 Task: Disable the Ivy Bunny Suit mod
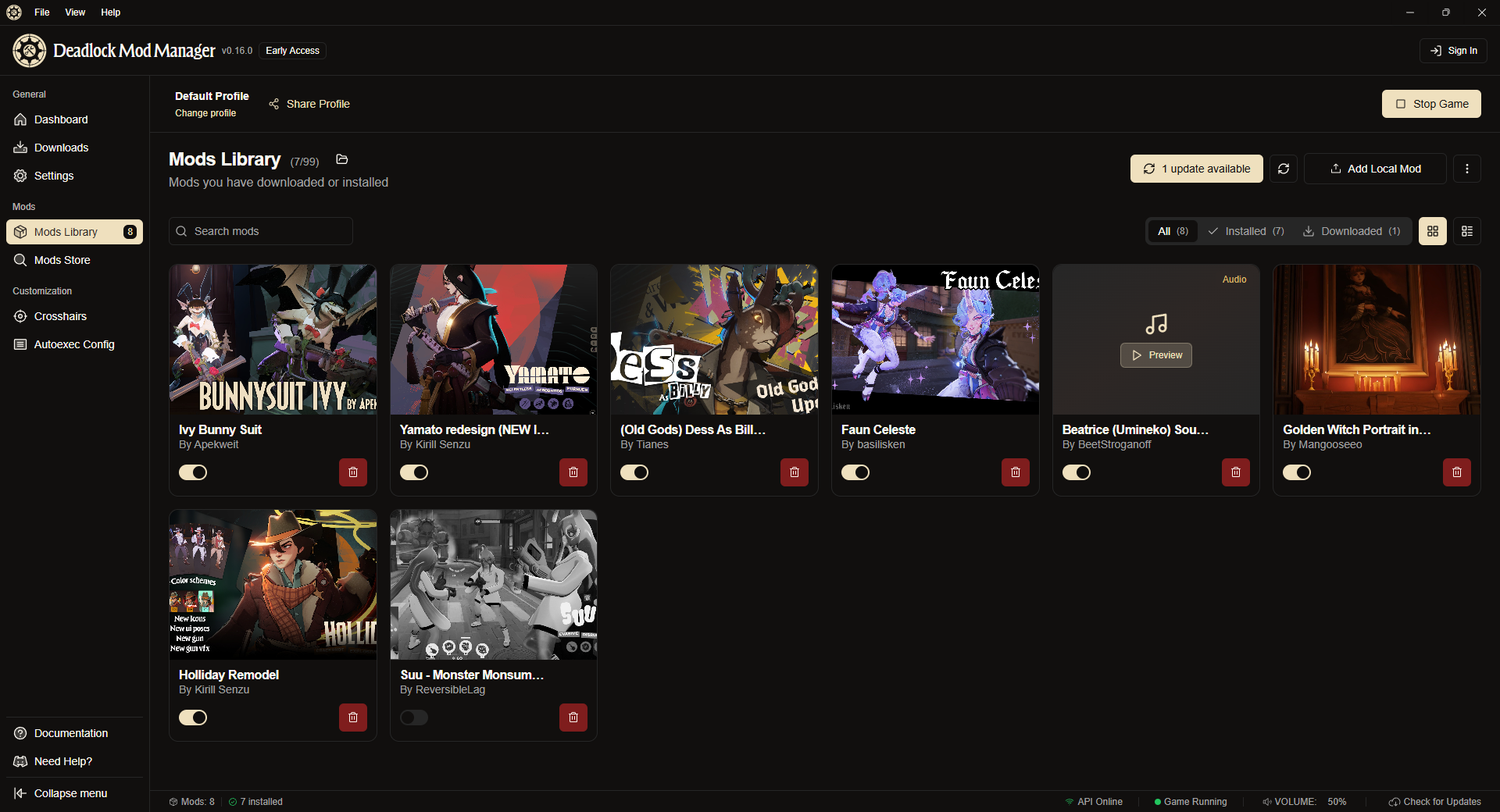click(193, 472)
